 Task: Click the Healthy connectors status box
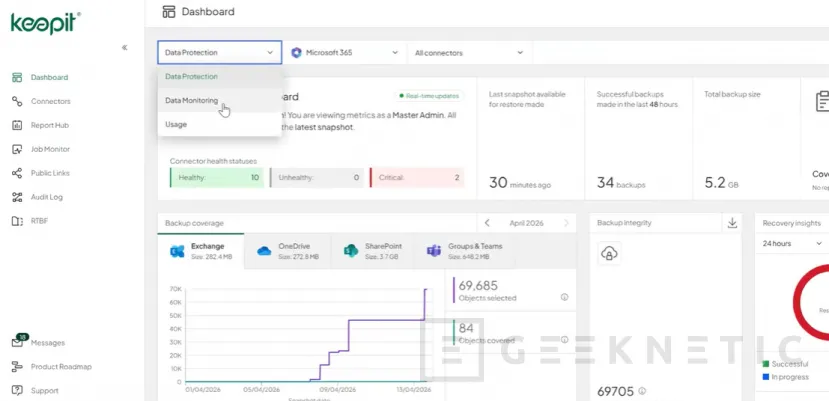[x=217, y=178]
